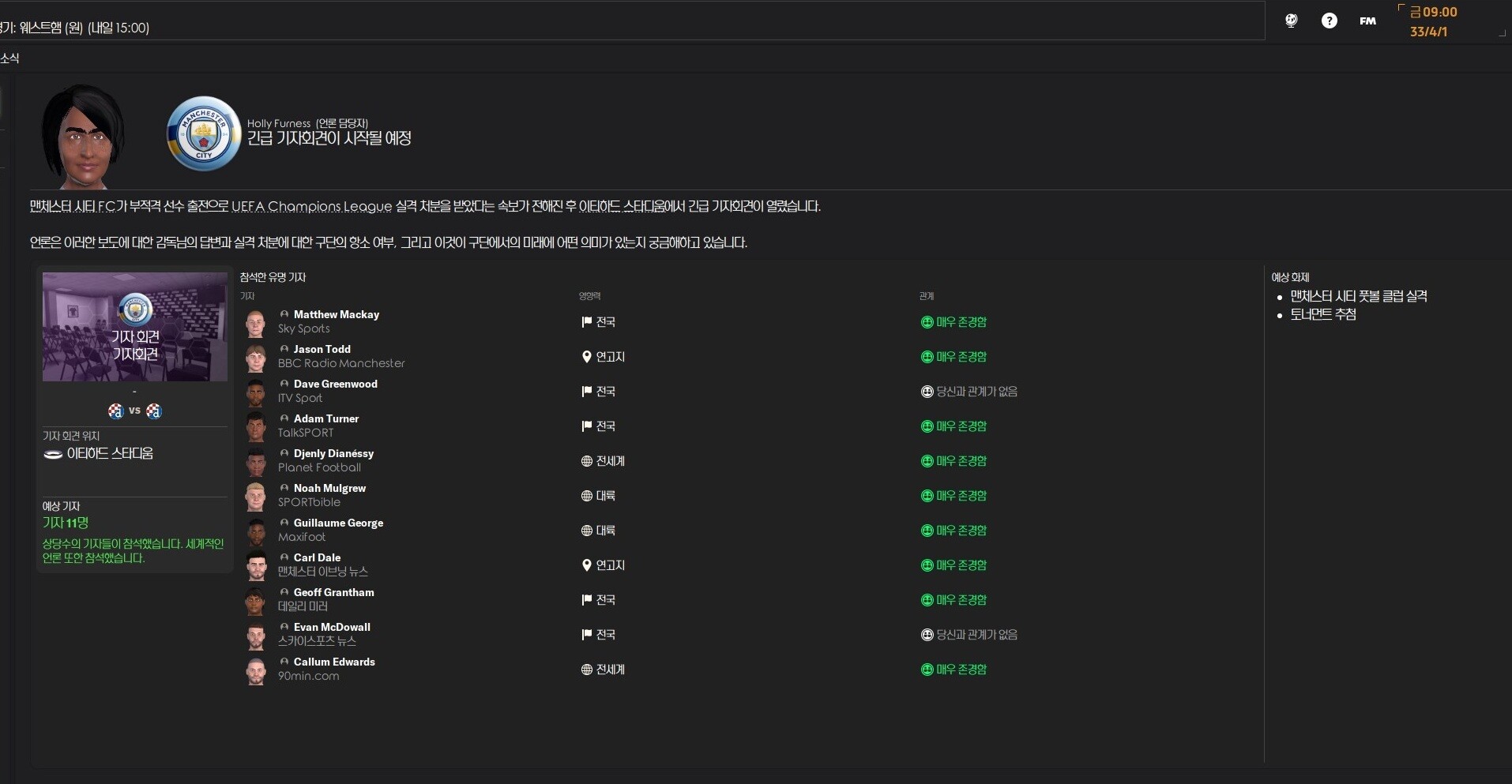Click Carl Dale's face portrait
Screen dimensions: 1512x784
255,566
